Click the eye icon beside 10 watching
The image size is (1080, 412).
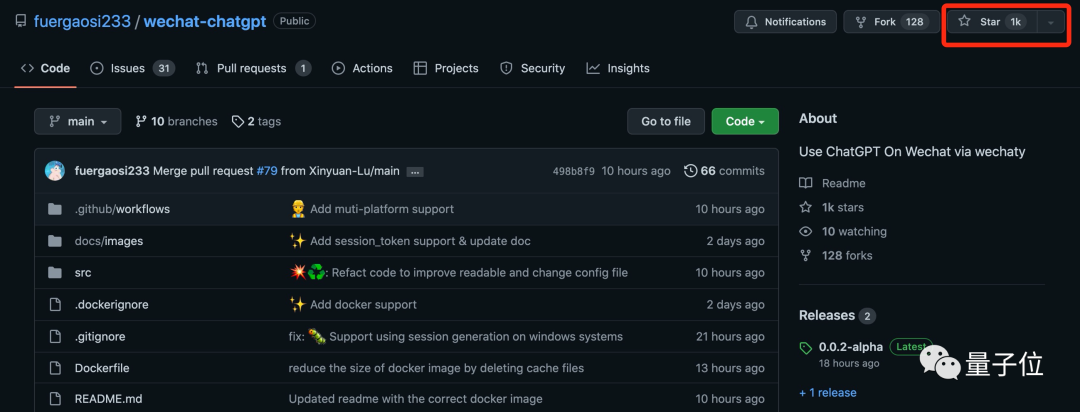point(805,231)
